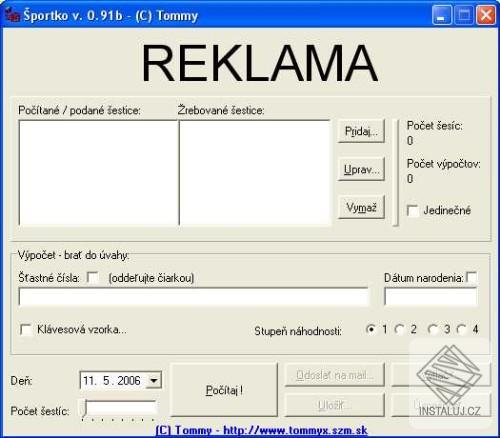Click the Pridaj... button
The width and height of the screenshot is (500, 438).
361,131
